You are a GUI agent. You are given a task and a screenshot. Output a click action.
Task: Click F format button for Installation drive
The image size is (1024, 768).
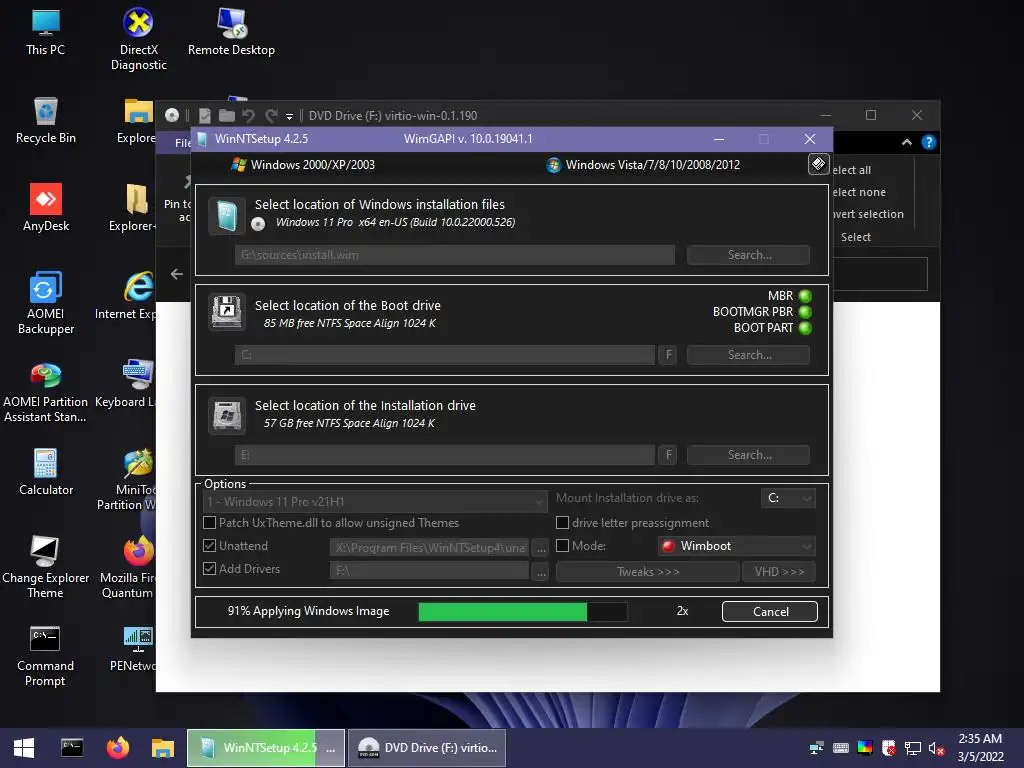(x=668, y=455)
